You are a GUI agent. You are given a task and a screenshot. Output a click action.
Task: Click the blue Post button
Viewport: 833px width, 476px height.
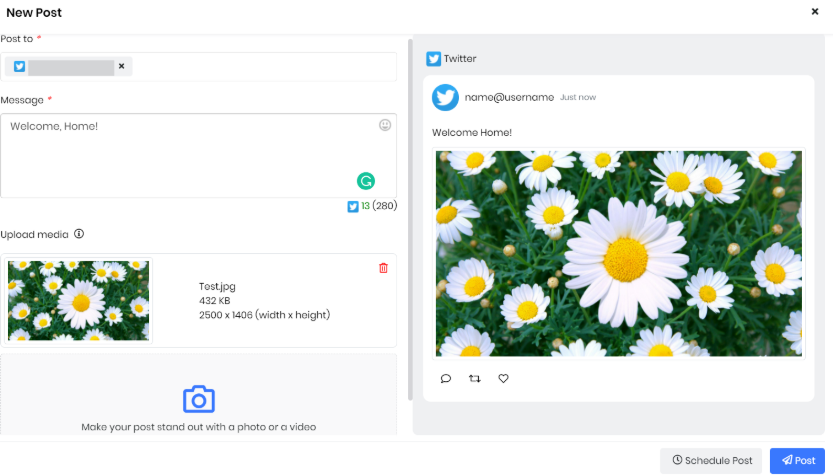click(797, 461)
